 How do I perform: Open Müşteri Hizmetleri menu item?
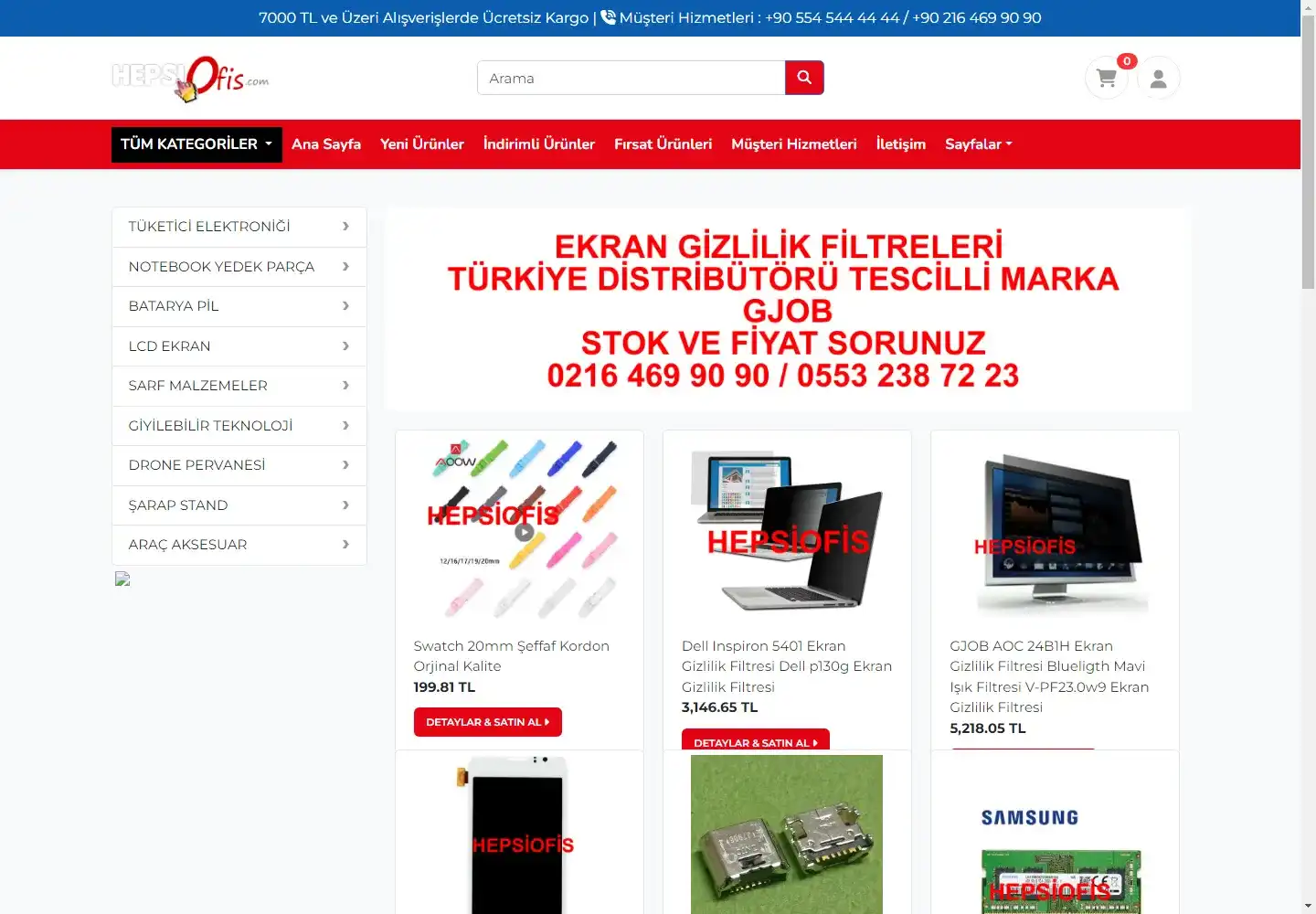(794, 144)
